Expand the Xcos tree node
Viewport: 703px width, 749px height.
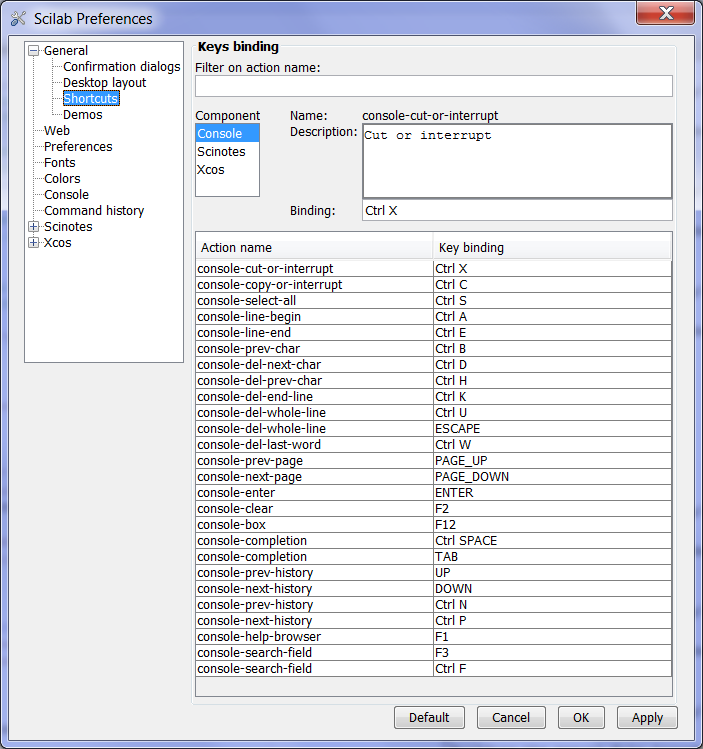pos(34,243)
